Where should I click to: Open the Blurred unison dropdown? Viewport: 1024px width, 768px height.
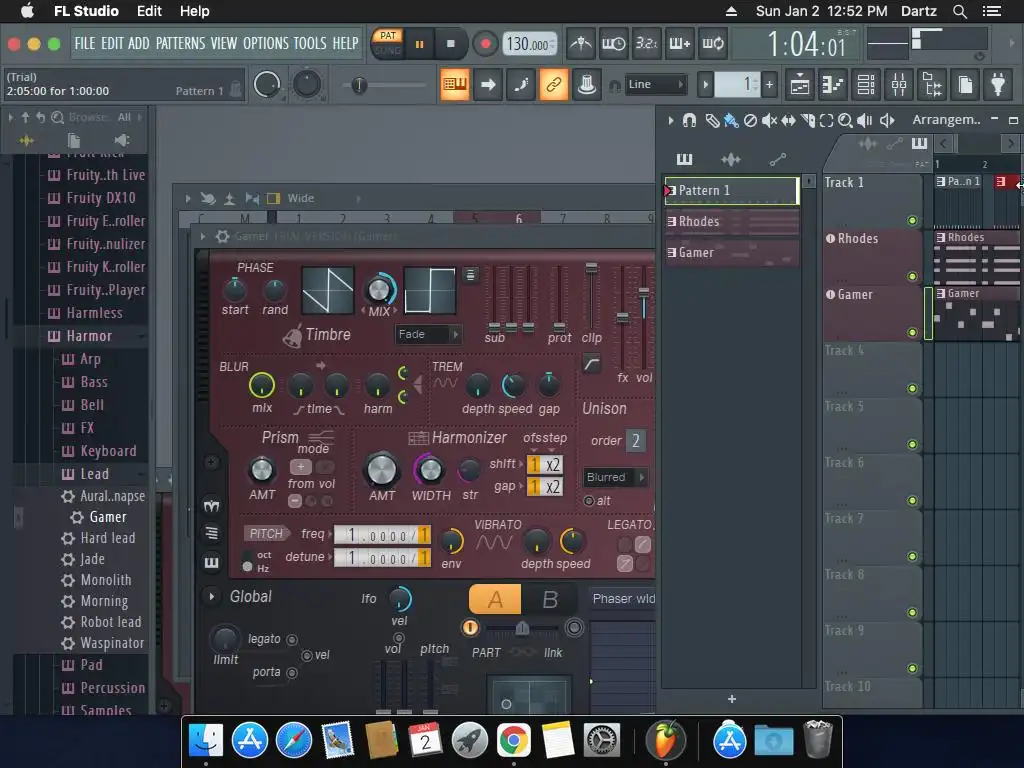tap(615, 477)
